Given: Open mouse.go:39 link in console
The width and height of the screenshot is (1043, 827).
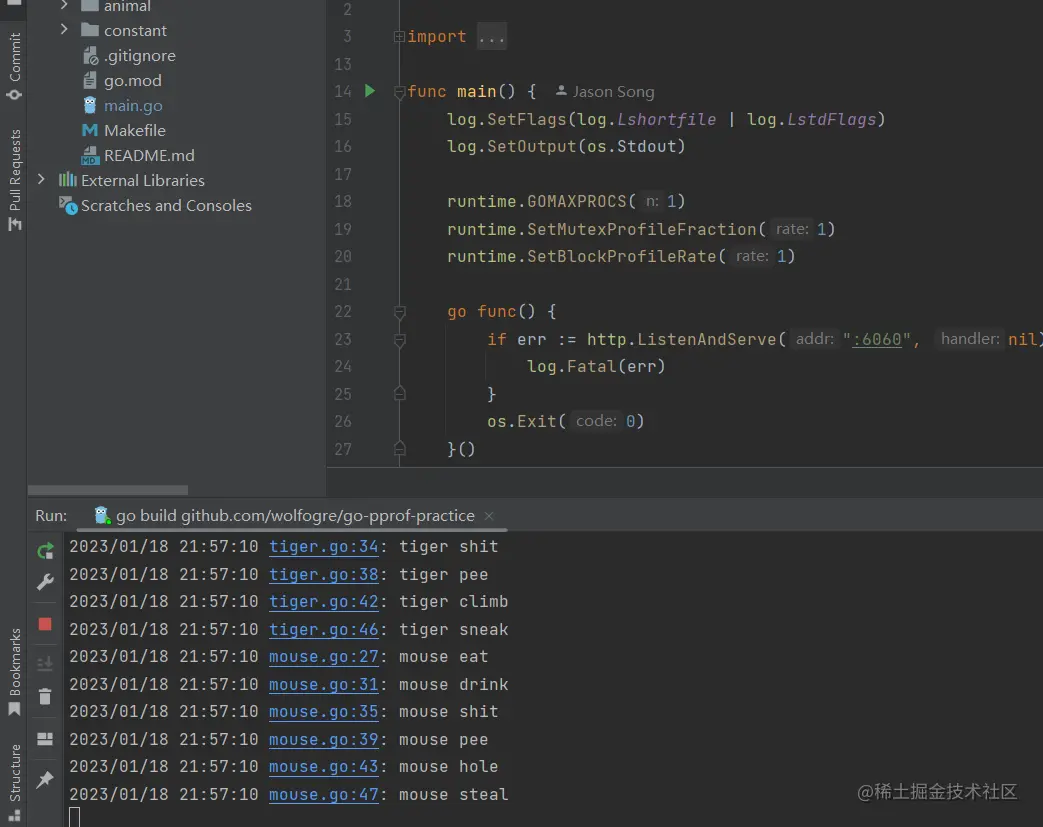Looking at the screenshot, I should pos(323,740).
